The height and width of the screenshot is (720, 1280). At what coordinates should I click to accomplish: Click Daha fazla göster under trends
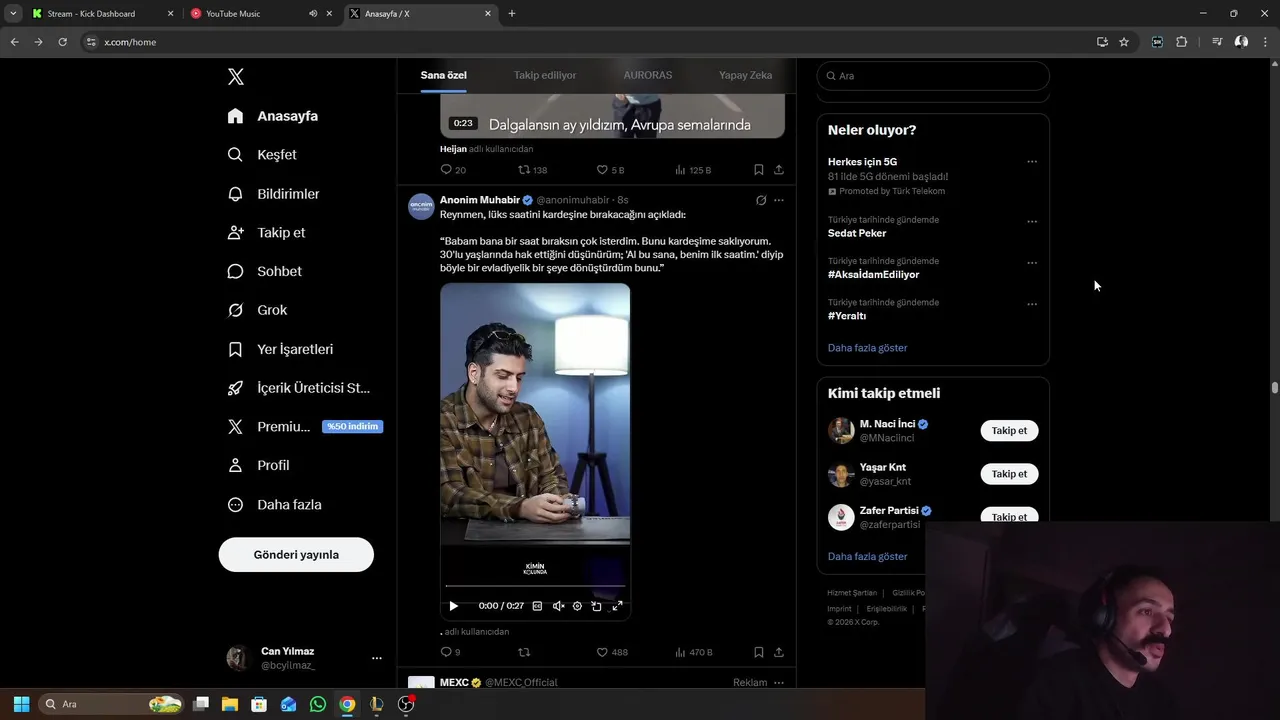pos(868,348)
